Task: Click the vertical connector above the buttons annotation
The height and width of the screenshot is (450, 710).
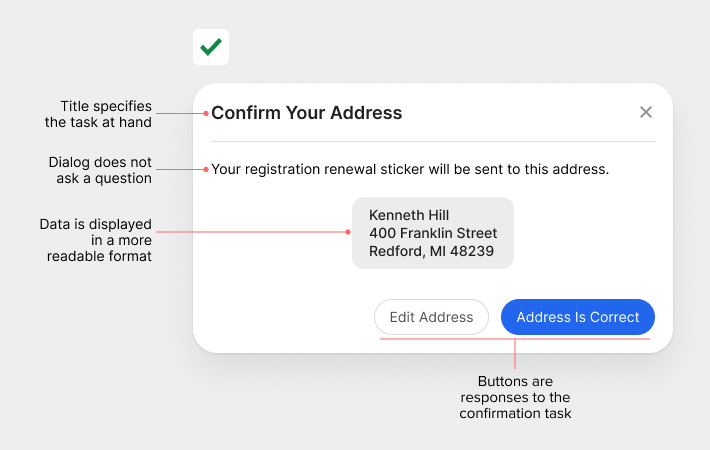Action: (515, 355)
